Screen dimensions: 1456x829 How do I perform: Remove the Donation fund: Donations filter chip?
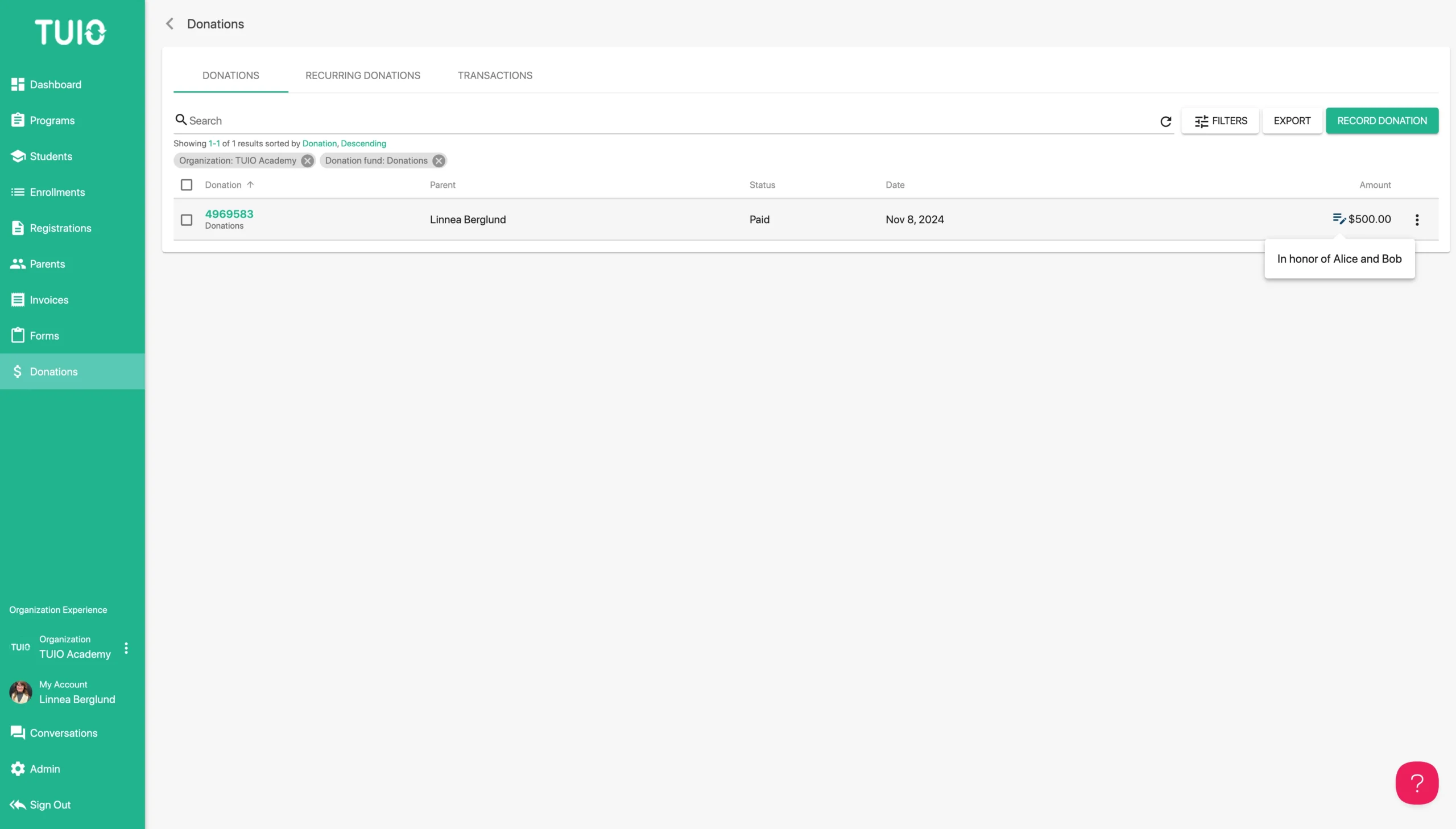(439, 161)
